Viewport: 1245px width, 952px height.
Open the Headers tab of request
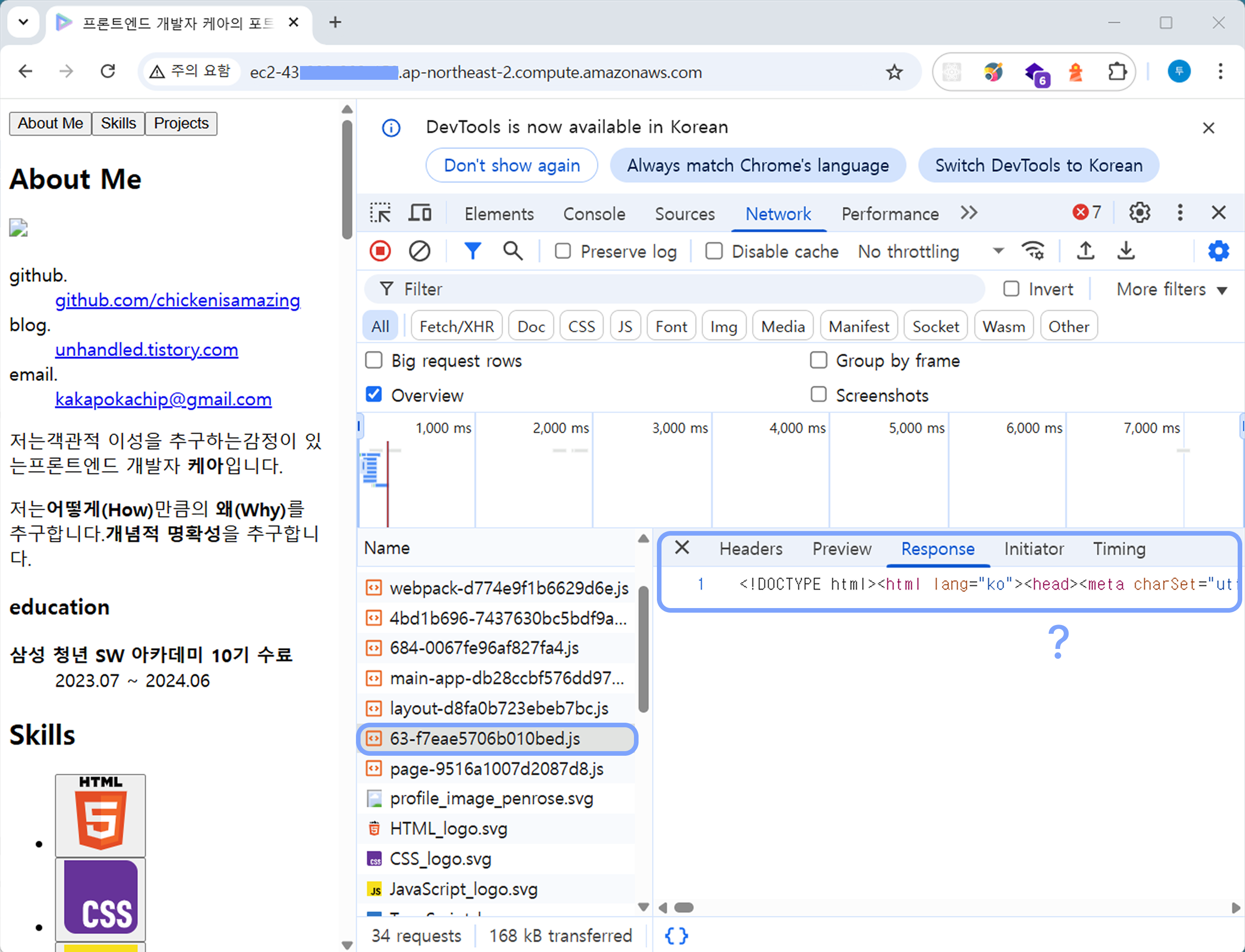(x=750, y=548)
